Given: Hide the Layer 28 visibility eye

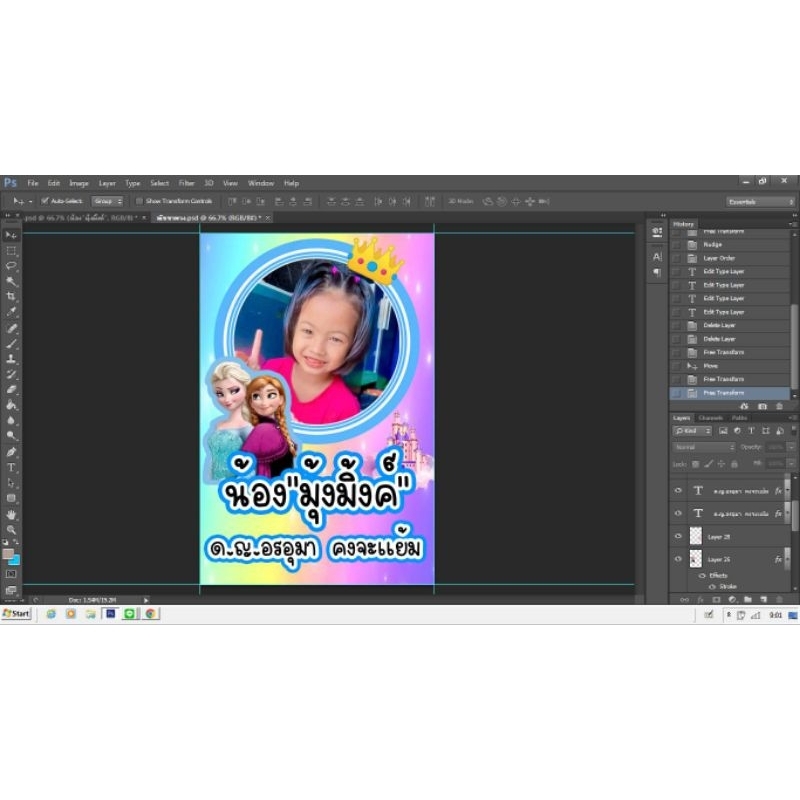Looking at the screenshot, I should [678, 536].
